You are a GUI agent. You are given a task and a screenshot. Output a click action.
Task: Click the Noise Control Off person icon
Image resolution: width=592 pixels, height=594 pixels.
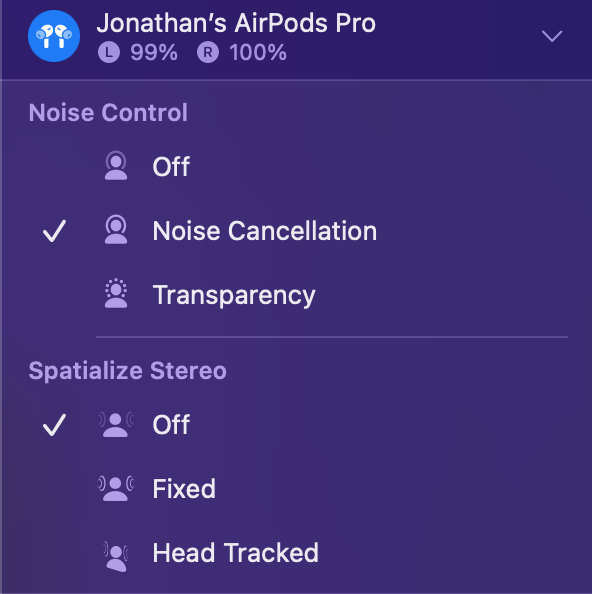pos(116,166)
